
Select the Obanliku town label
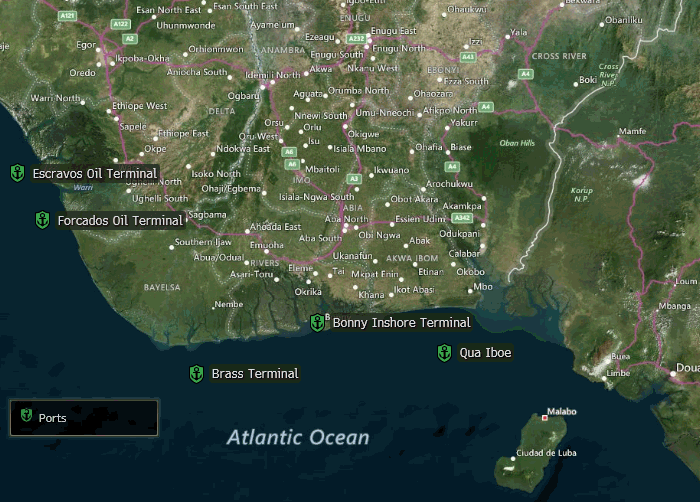(623, 20)
